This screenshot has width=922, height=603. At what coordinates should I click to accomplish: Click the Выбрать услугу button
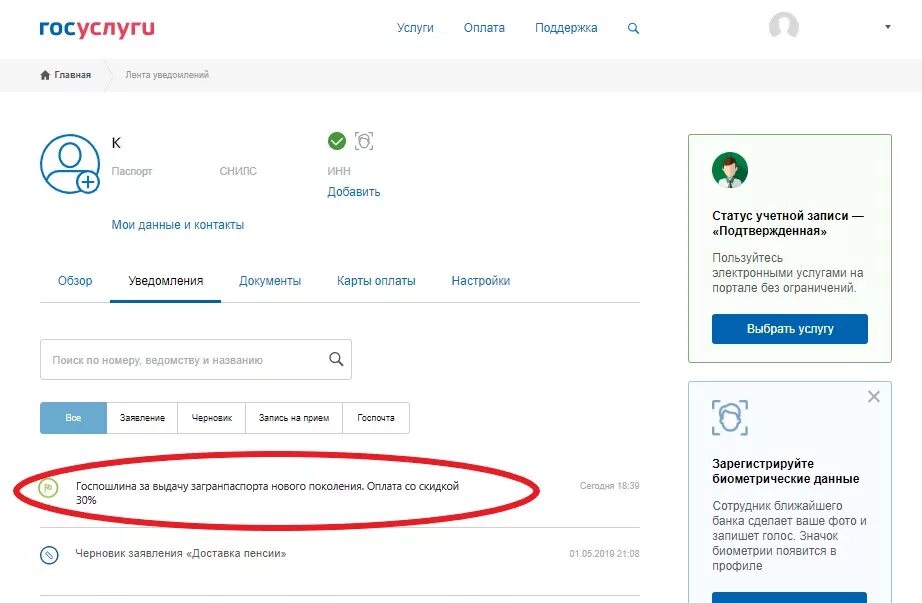(x=790, y=329)
